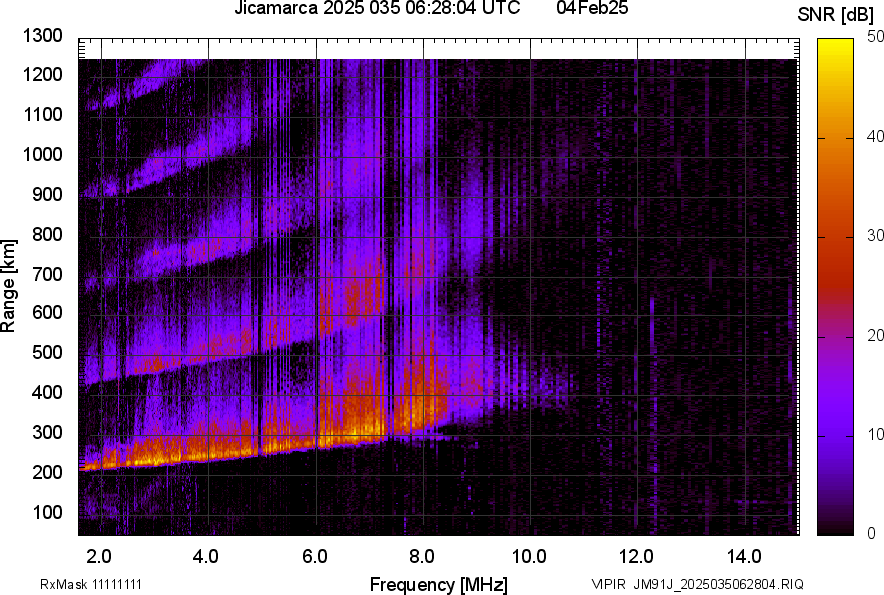Click the frequency tick label '4.0'
The image size is (884, 595).
point(206,557)
